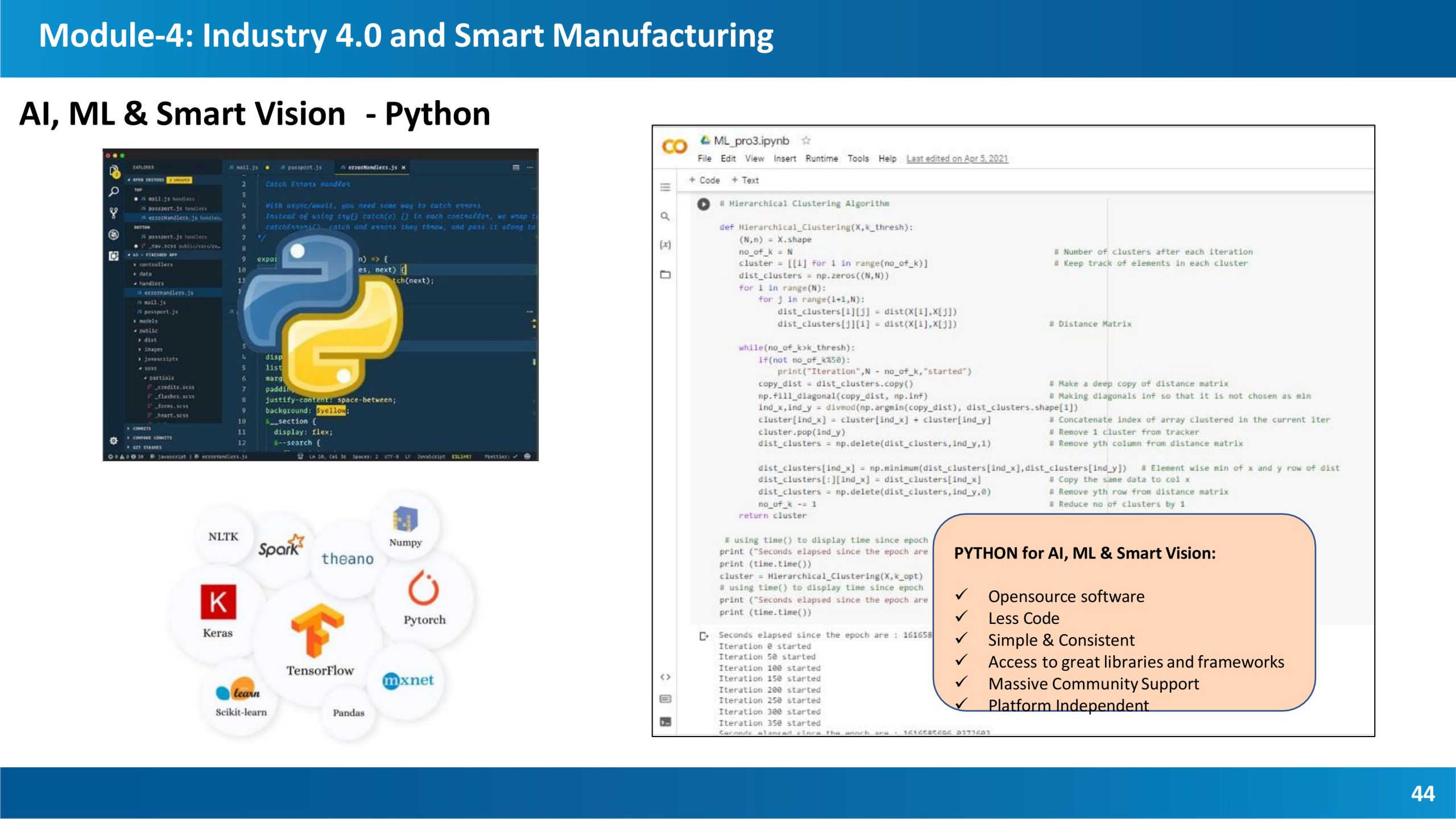The height and width of the screenshot is (819, 1456).
Task: Click Spaces: 2 in VS Code status bar
Action: pyautogui.click(x=365, y=456)
